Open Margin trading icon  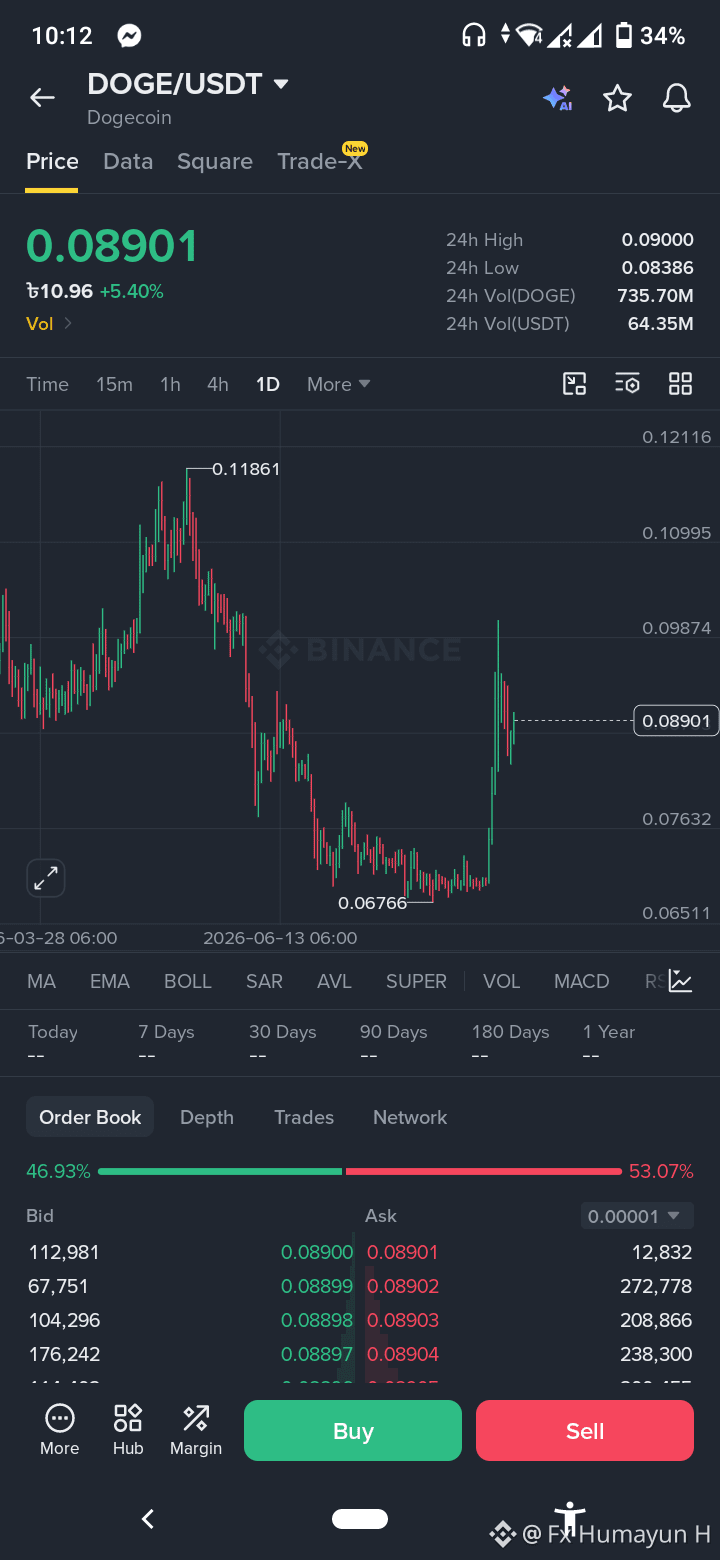196,1431
